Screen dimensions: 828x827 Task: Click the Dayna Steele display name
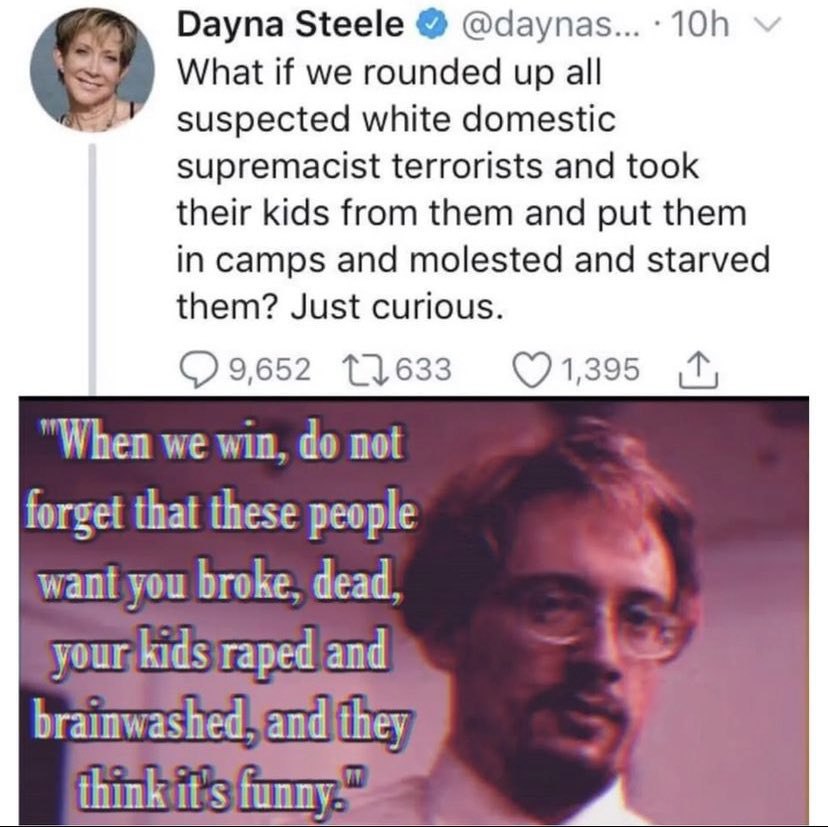tap(290, 25)
